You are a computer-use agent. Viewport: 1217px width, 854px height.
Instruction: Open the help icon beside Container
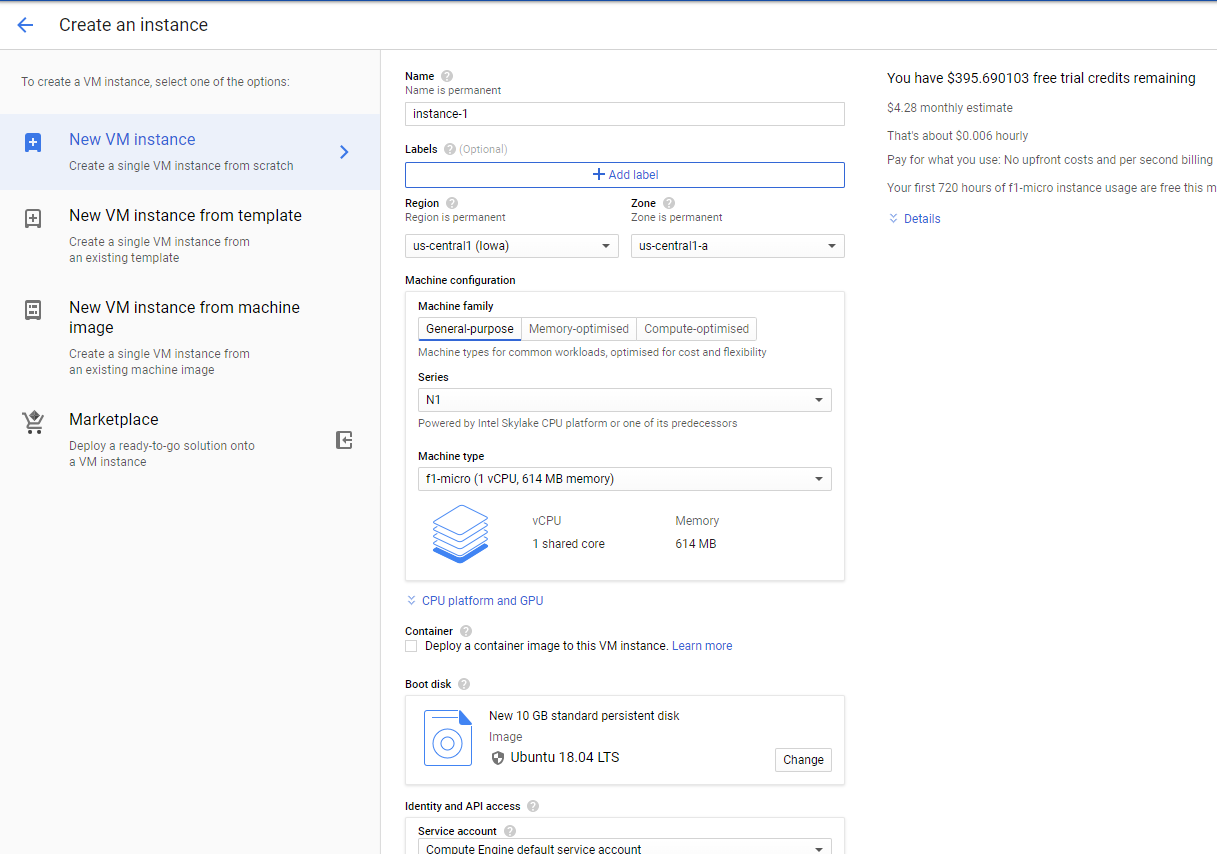(466, 631)
